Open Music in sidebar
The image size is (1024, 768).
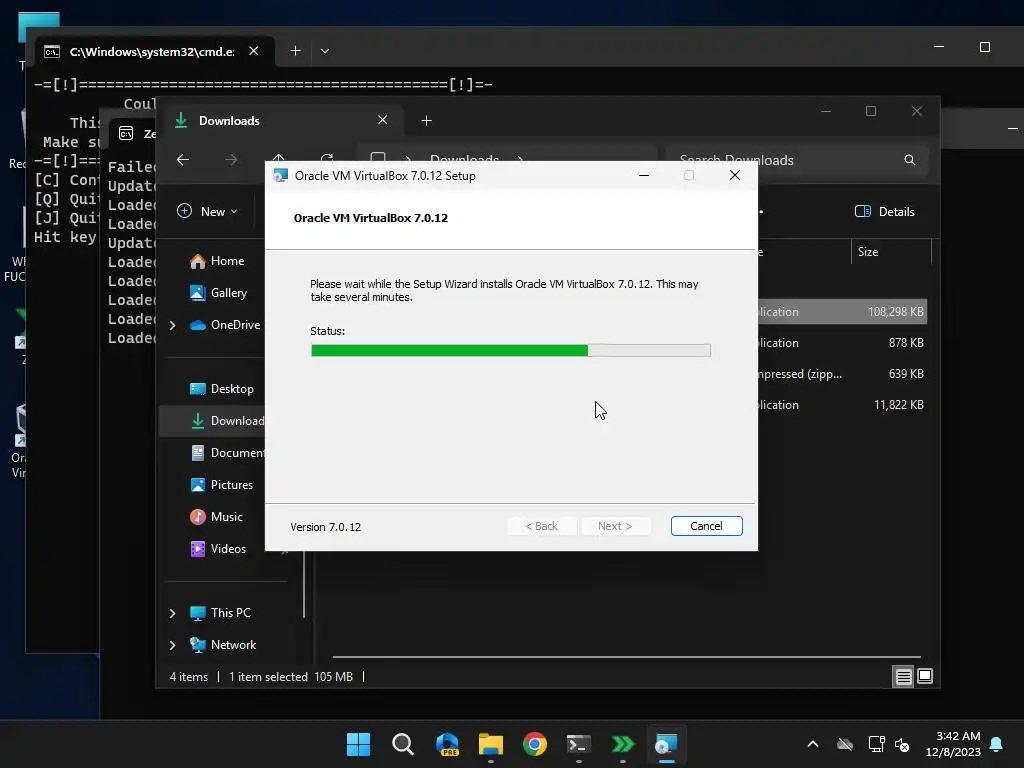(x=216, y=517)
